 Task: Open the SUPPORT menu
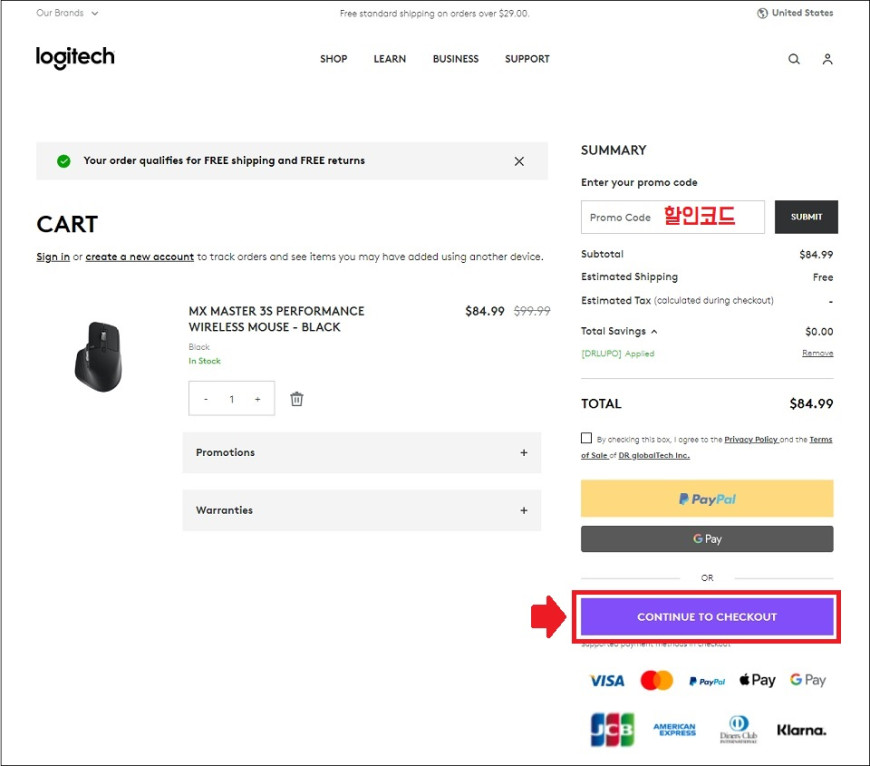click(x=527, y=59)
